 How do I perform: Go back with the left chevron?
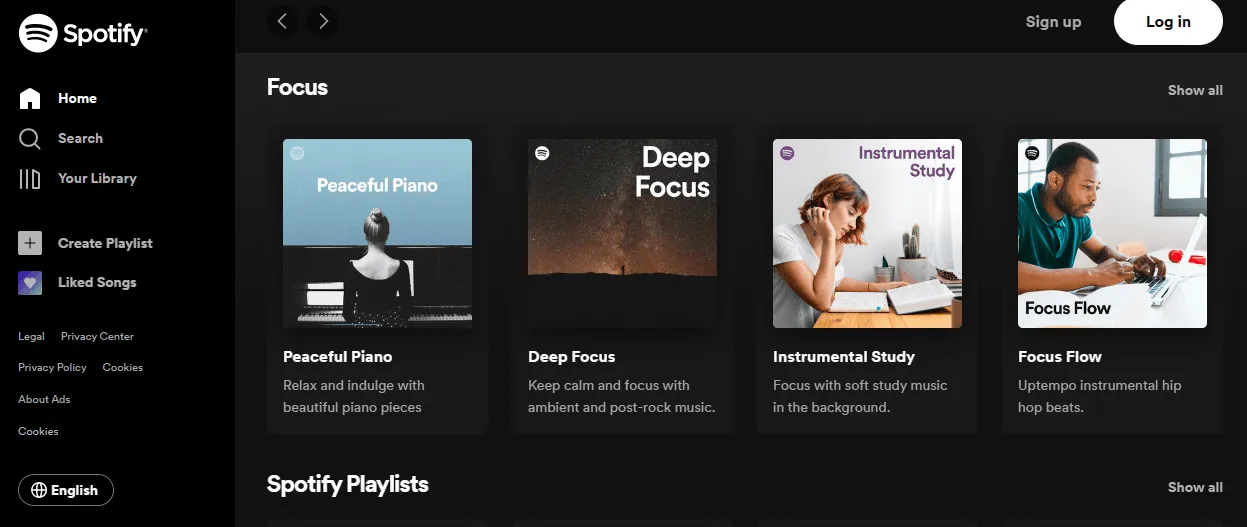(x=283, y=21)
